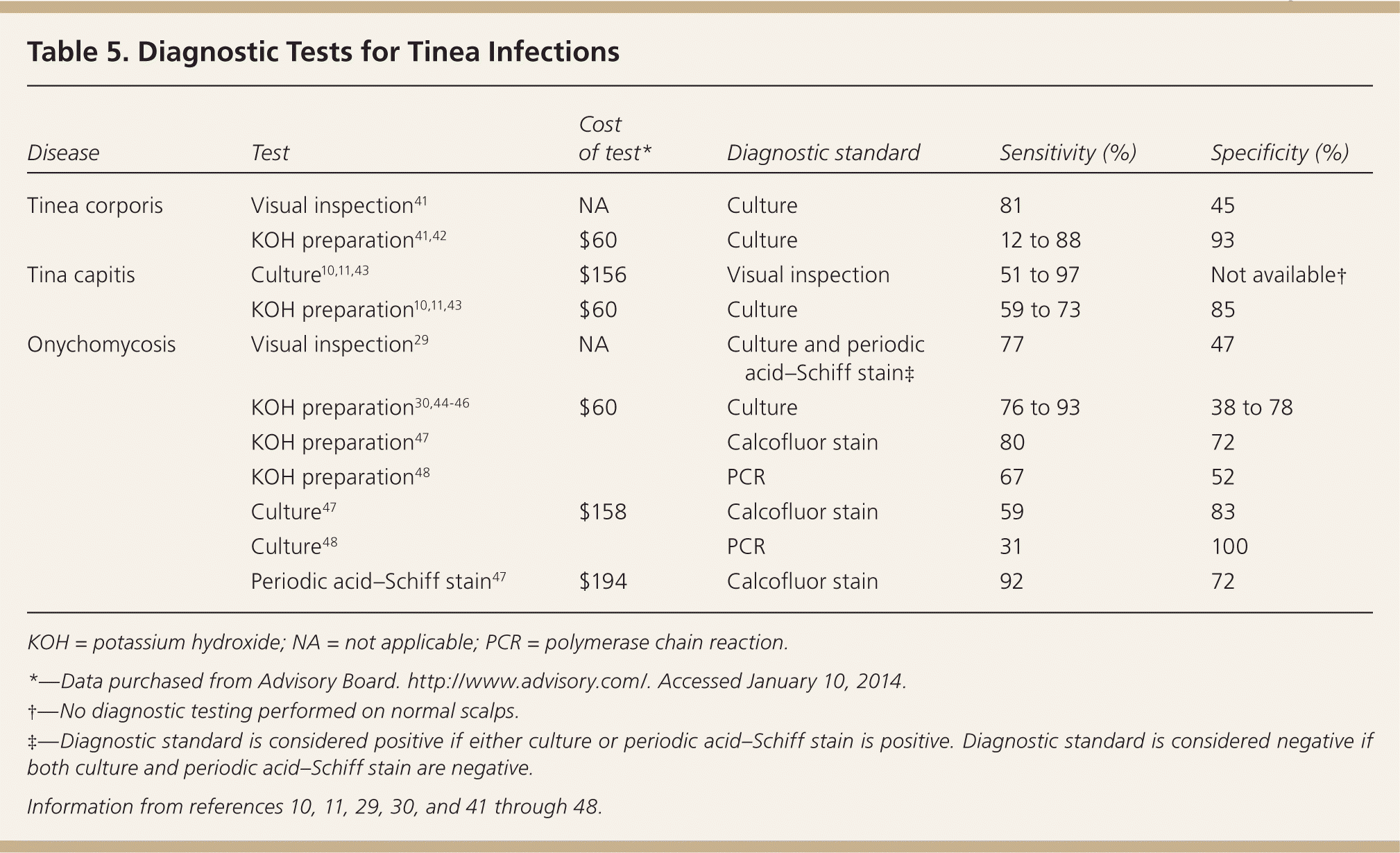1400x853 pixels.
Task: Click the $156 culture cost cell
Action: click(x=602, y=275)
